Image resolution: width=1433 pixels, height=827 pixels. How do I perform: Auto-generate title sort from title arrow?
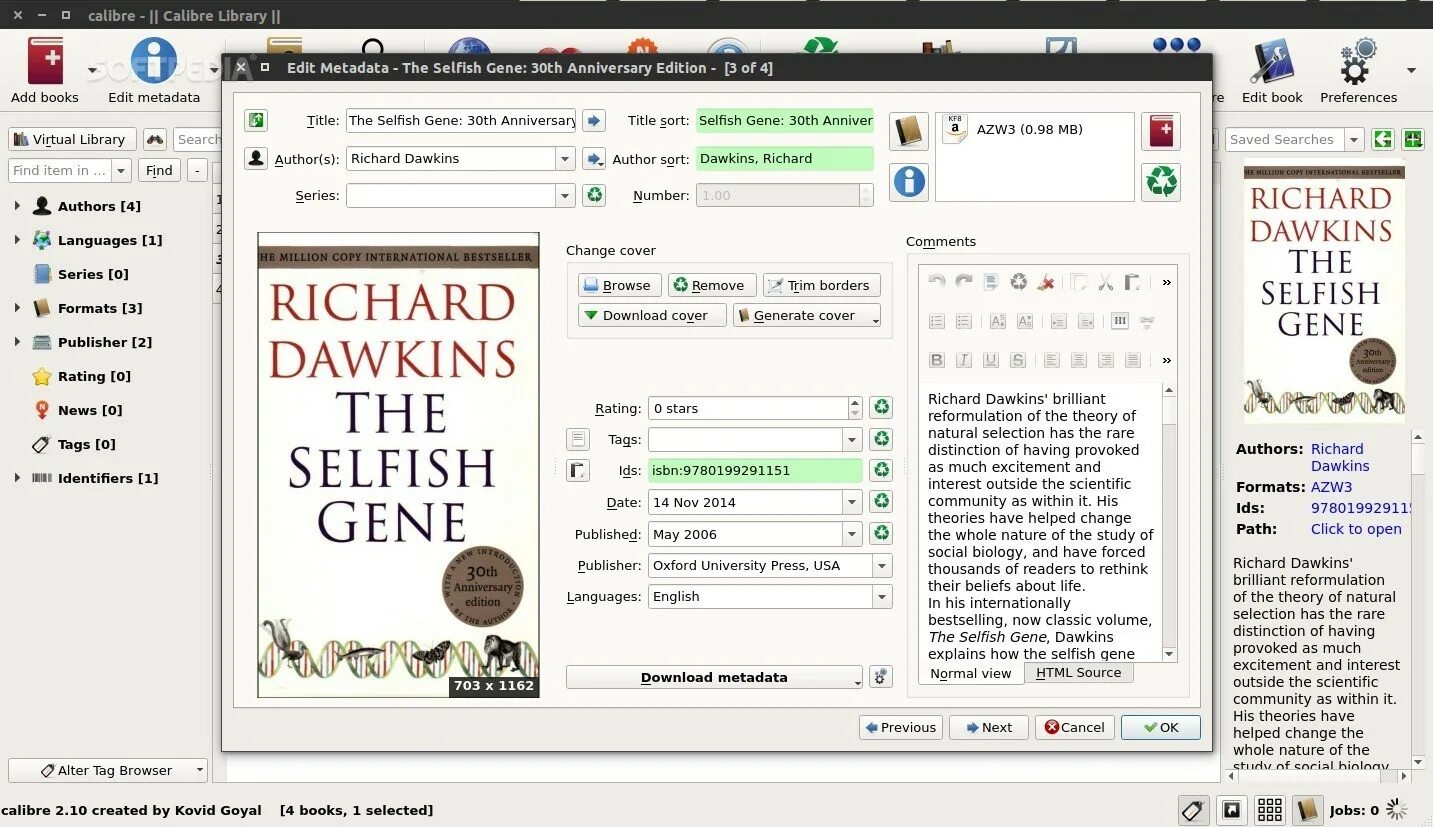(x=594, y=120)
